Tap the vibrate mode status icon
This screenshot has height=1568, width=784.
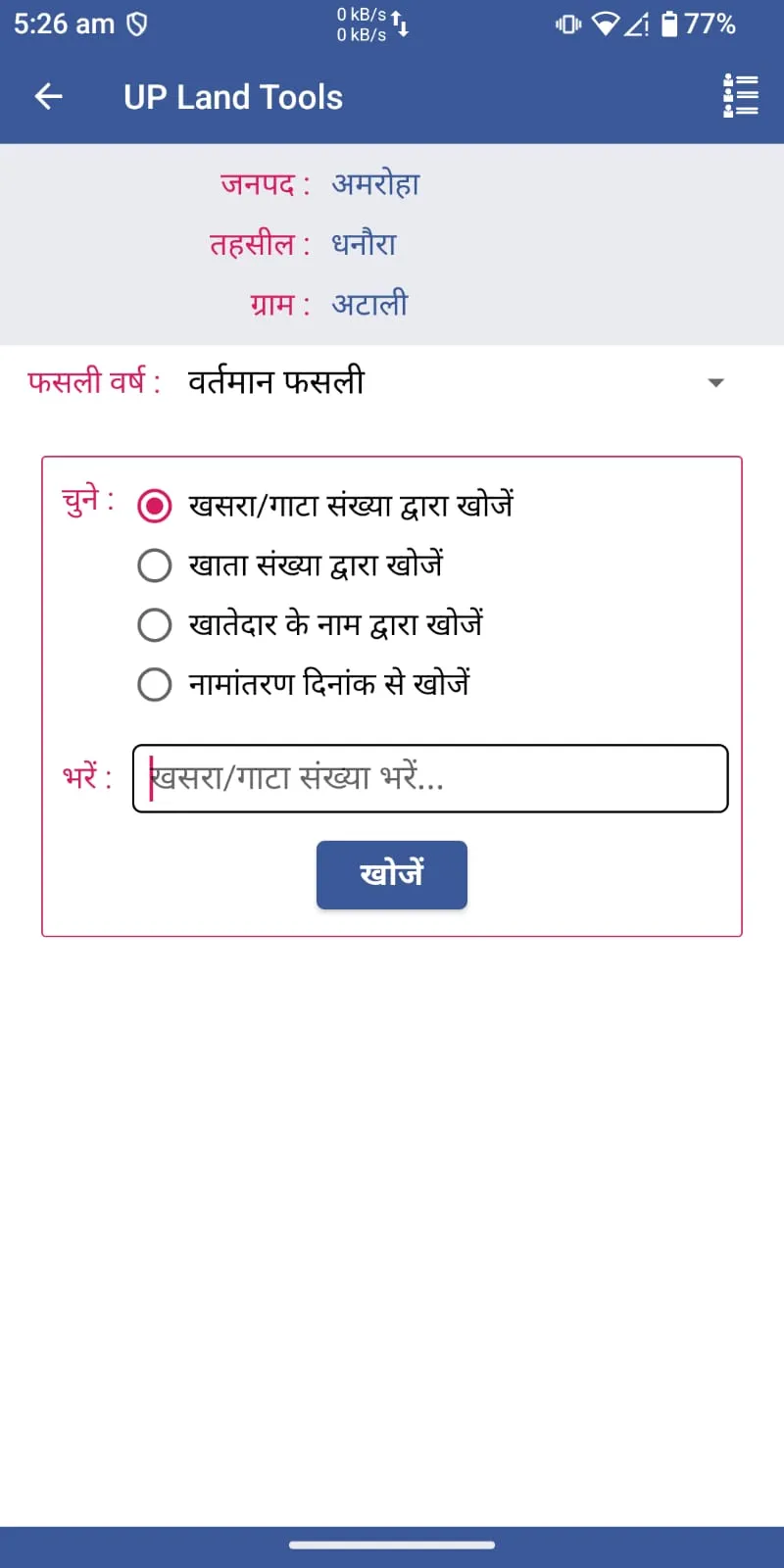[568, 24]
